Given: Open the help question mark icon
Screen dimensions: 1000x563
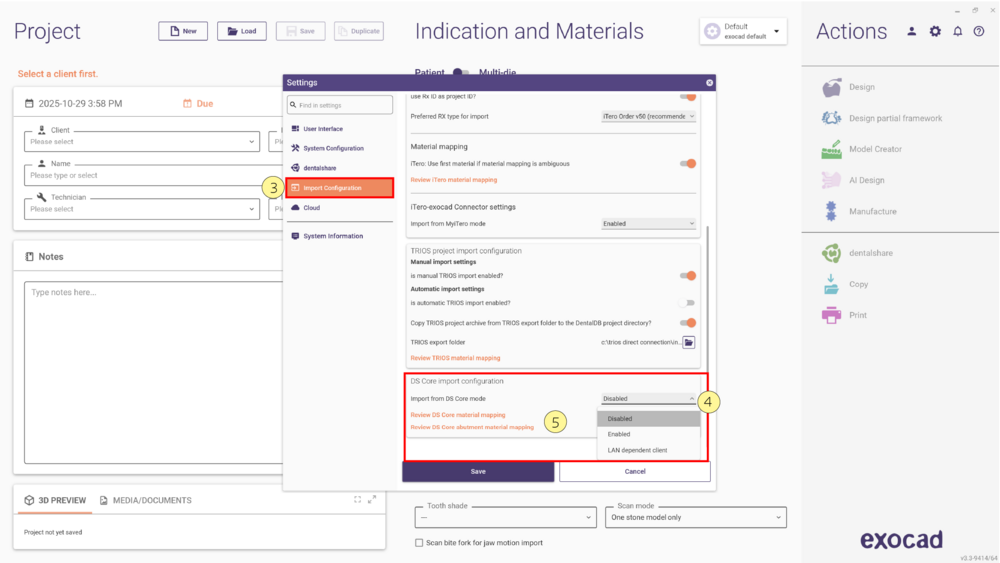Looking at the screenshot, I should 979,31.
